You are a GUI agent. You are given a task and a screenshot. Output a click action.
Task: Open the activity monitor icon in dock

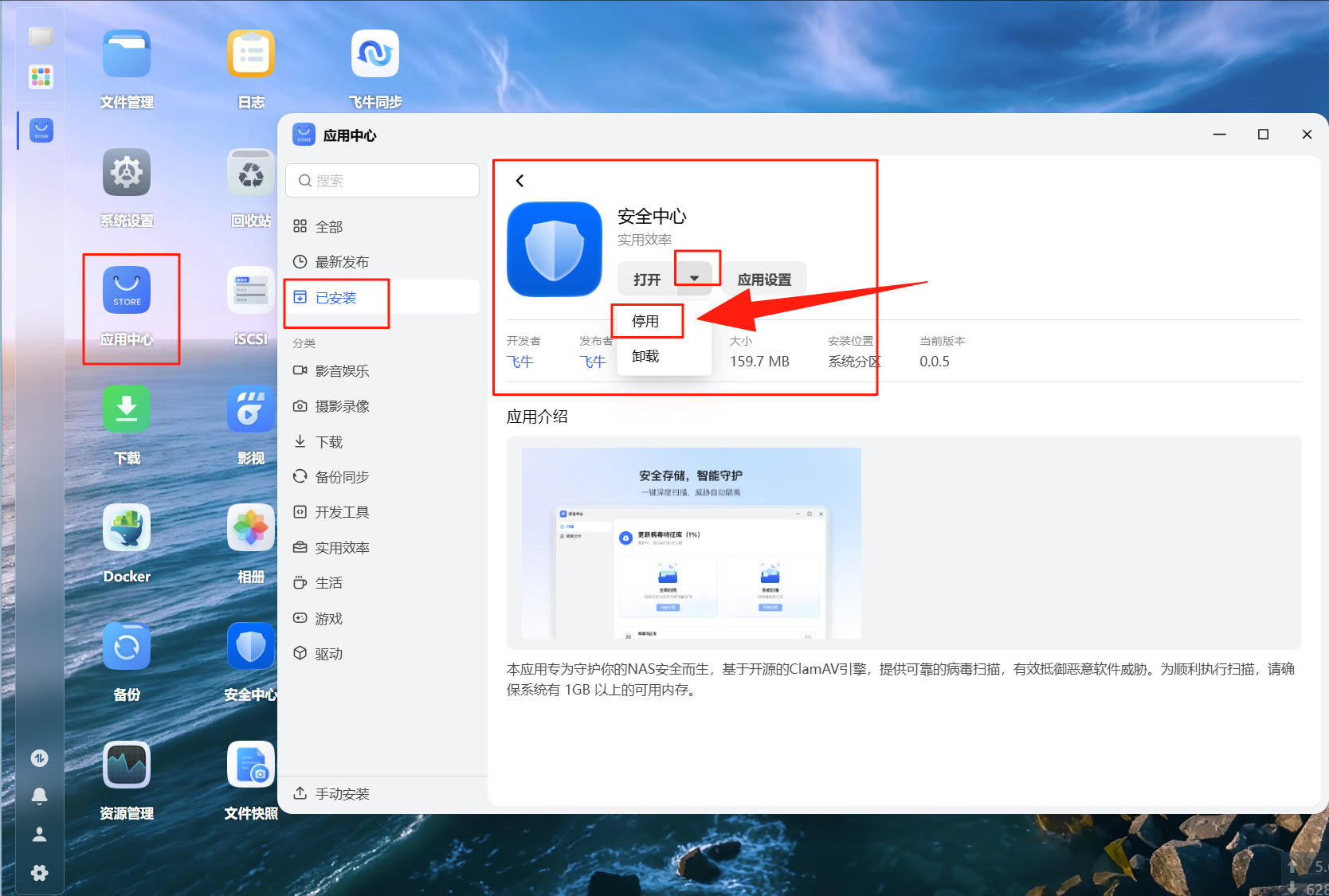(x=39, y=758)
